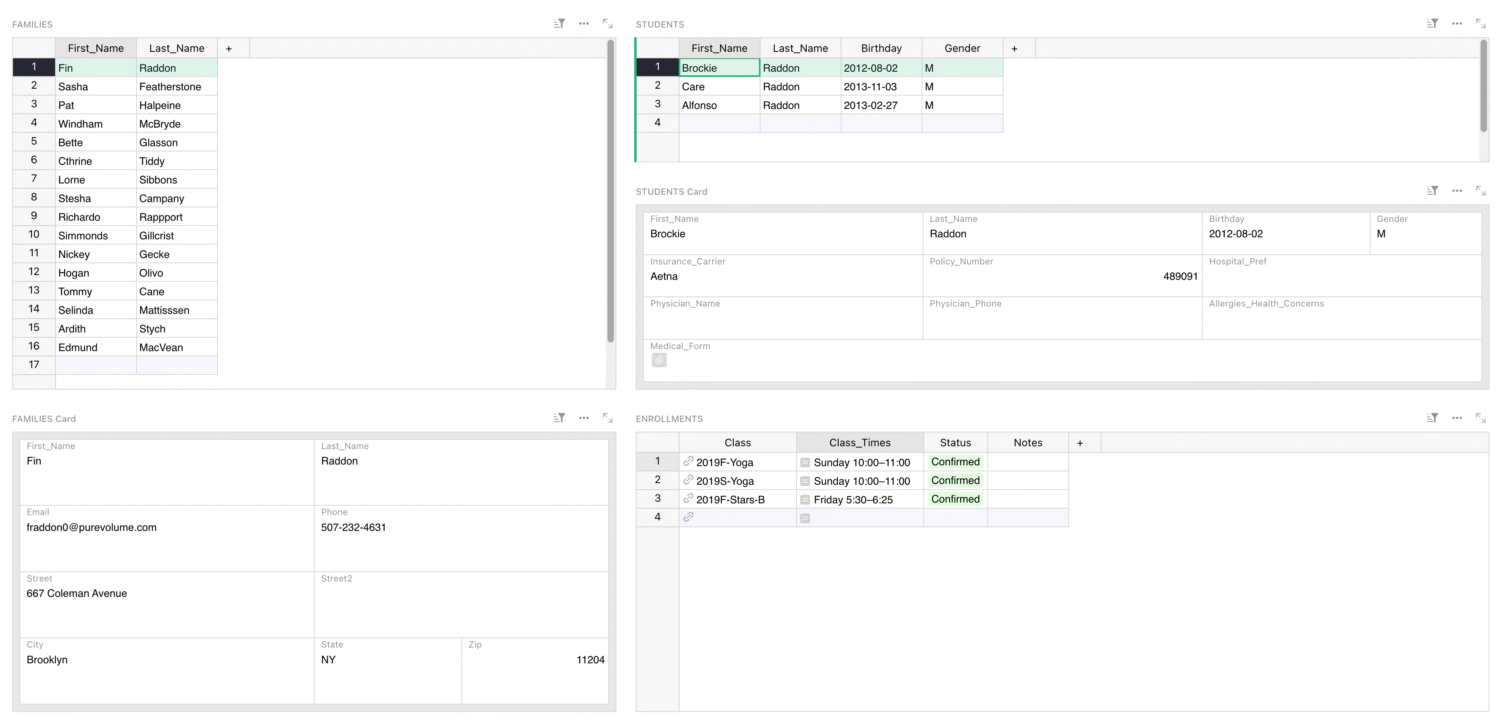Expand the FAMILIES Card section

pos(608,418)
